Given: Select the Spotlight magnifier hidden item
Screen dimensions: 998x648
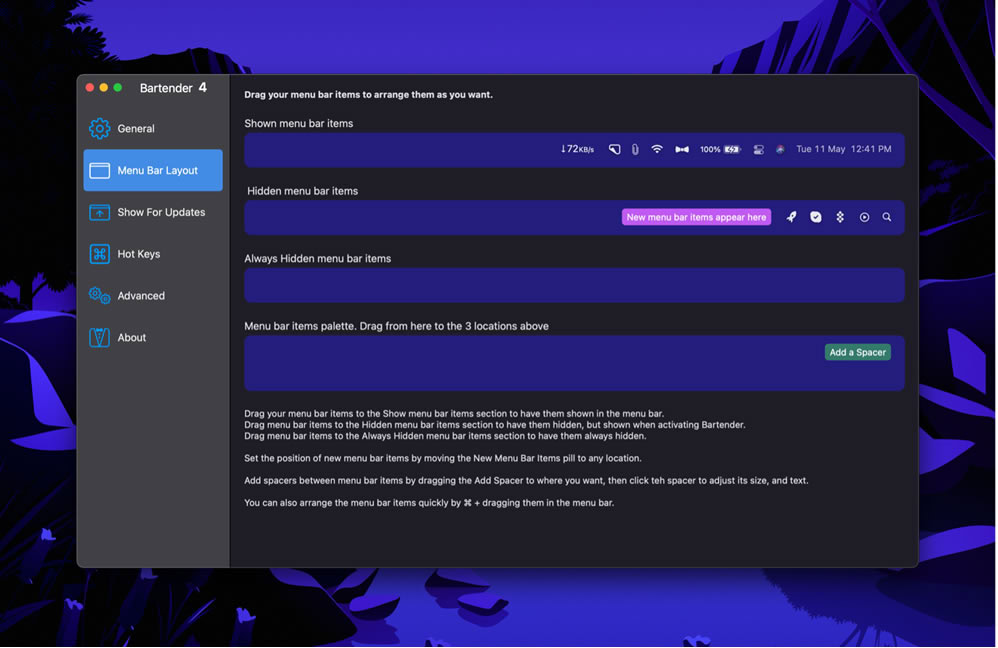Looking at the screenshot, I should tap(887, 218).
